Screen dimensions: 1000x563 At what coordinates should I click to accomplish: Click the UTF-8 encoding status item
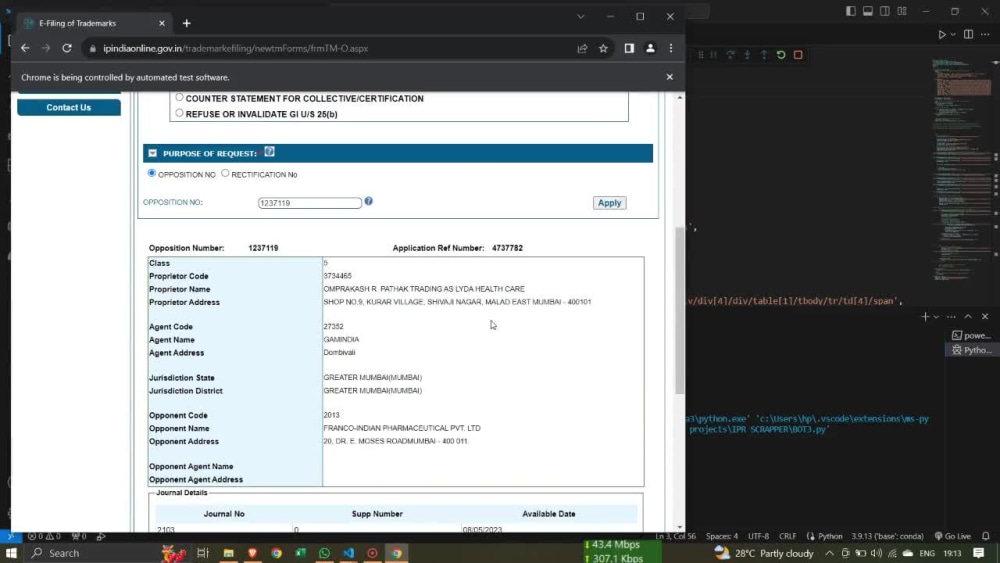758,536
